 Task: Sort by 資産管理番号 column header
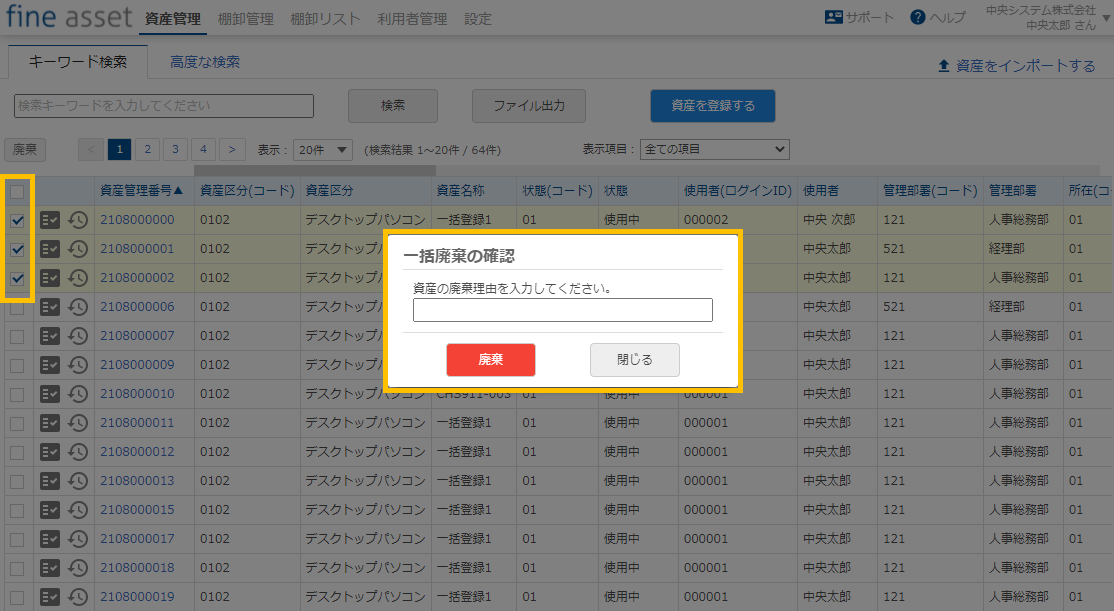tap(141, 190)
